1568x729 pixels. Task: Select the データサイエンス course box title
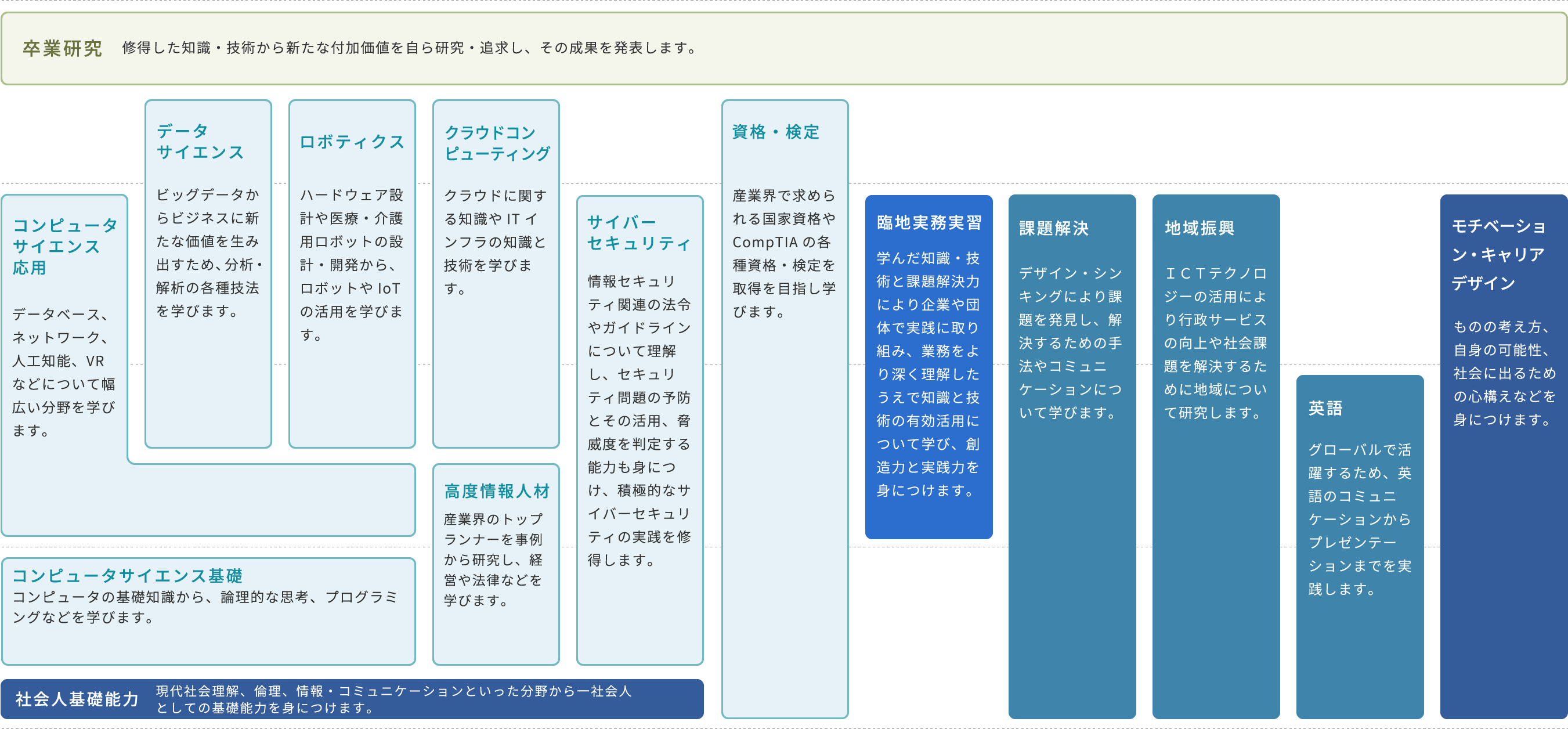(x=200, y=141)
